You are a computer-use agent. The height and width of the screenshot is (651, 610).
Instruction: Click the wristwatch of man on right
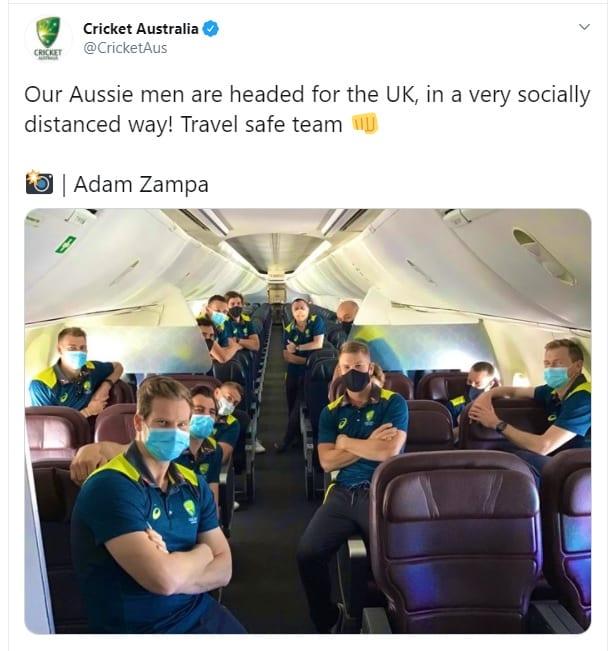pyautogui.click(x=501, y=426)
